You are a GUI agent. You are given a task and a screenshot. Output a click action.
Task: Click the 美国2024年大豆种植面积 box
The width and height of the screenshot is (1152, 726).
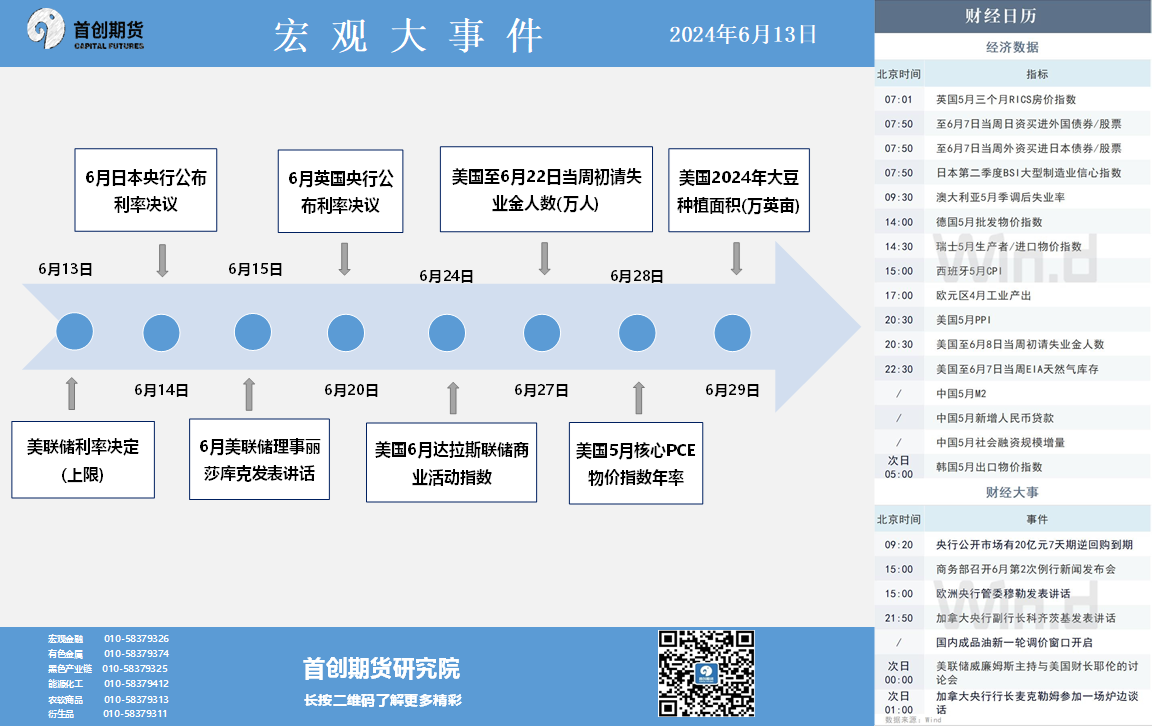click(x=739, y=190)
